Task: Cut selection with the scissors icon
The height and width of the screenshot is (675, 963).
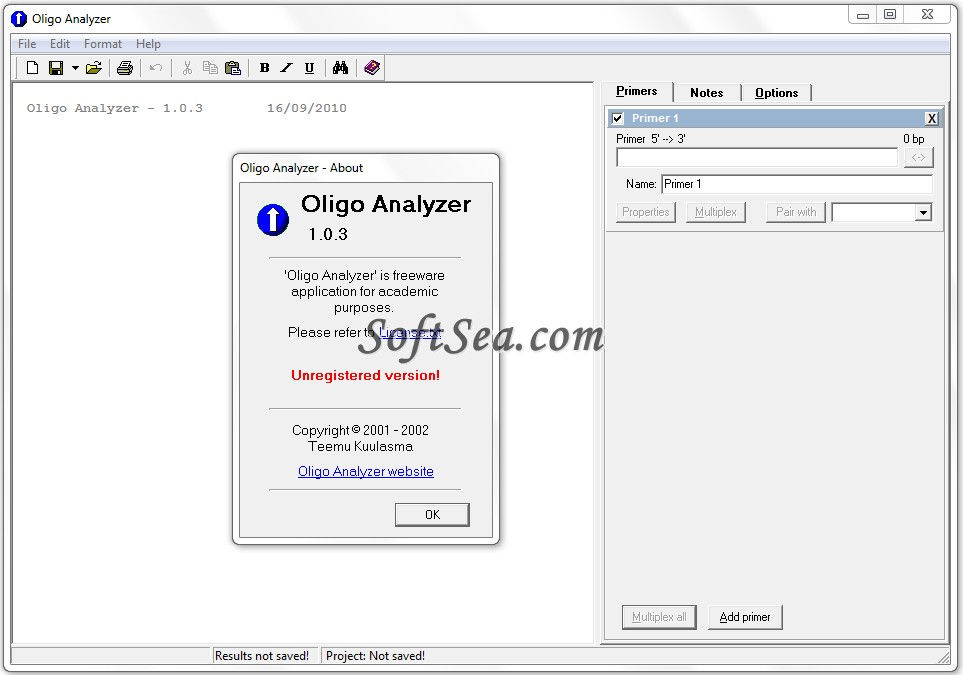Action: pyautogui.click(x=187, y=68)
